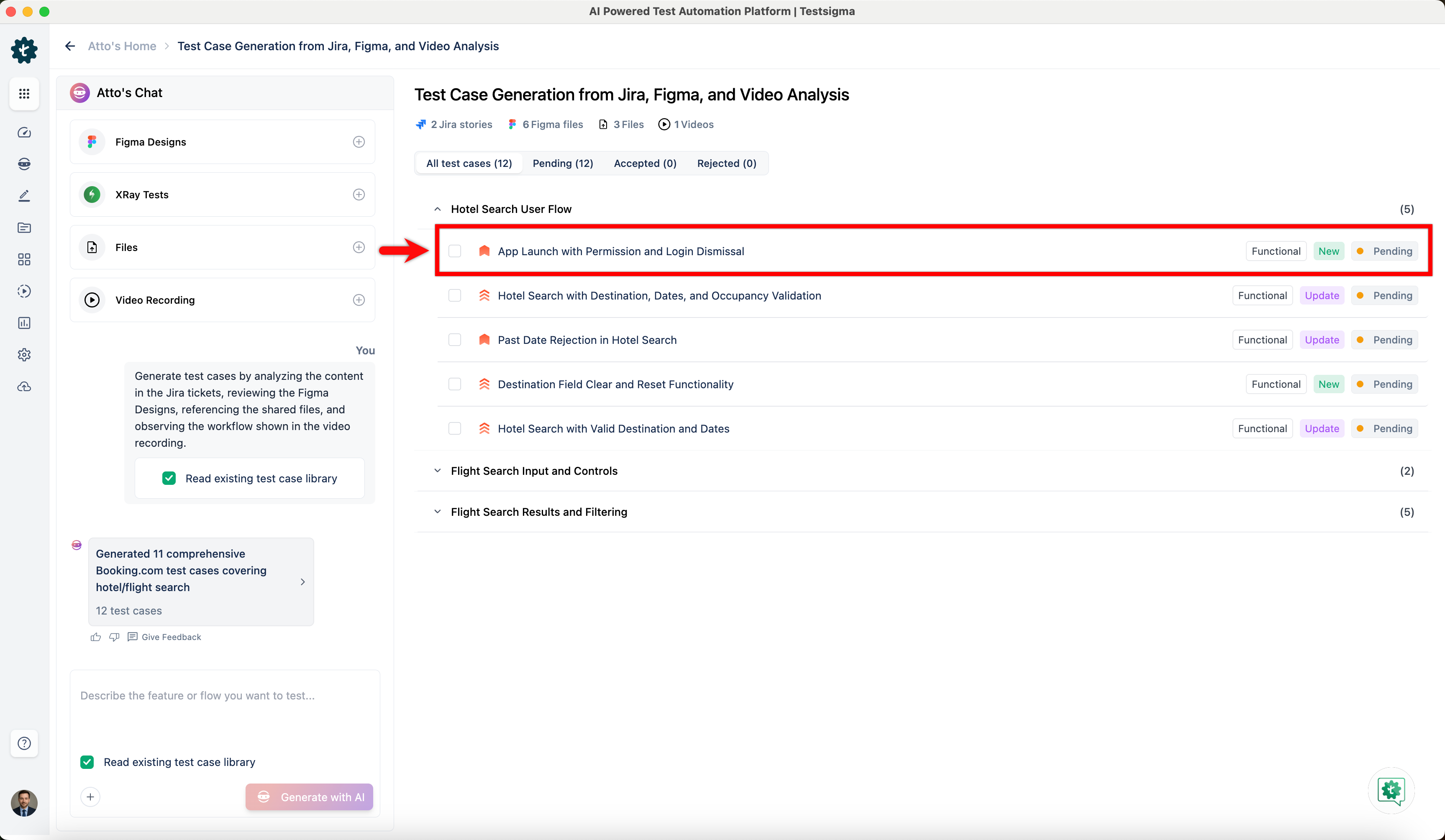This screenshot has width=1445, height=840.
Task: Select Past Date Rejection test case checkbox
Action: coord(455,340)
